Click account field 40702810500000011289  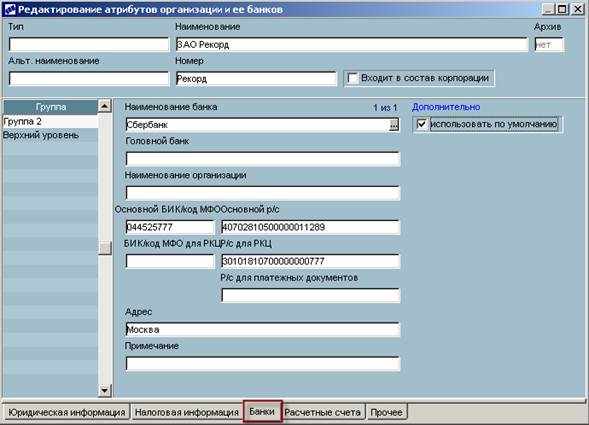[x=310, y=227]
